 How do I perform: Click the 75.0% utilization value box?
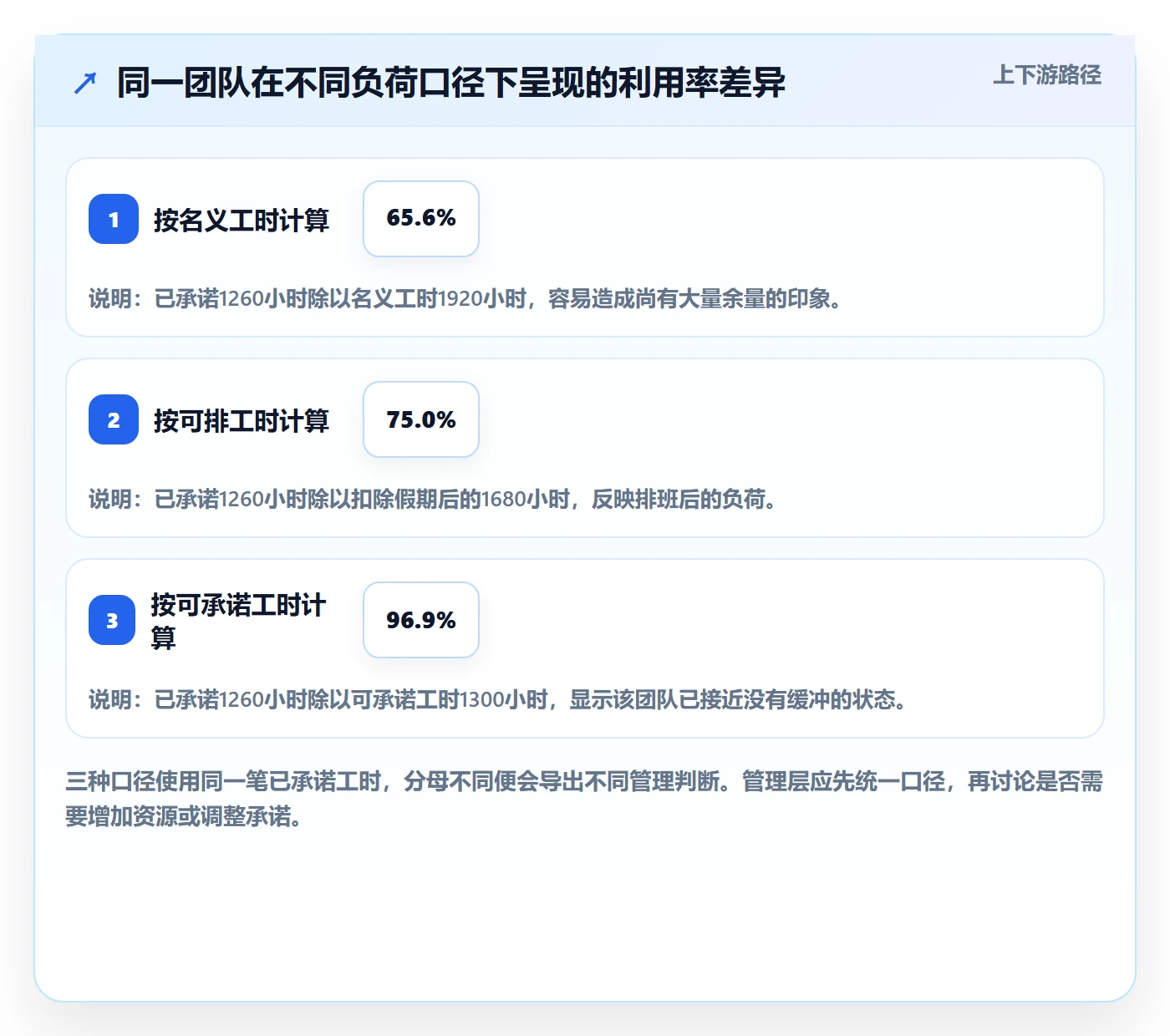coord(421,419)
